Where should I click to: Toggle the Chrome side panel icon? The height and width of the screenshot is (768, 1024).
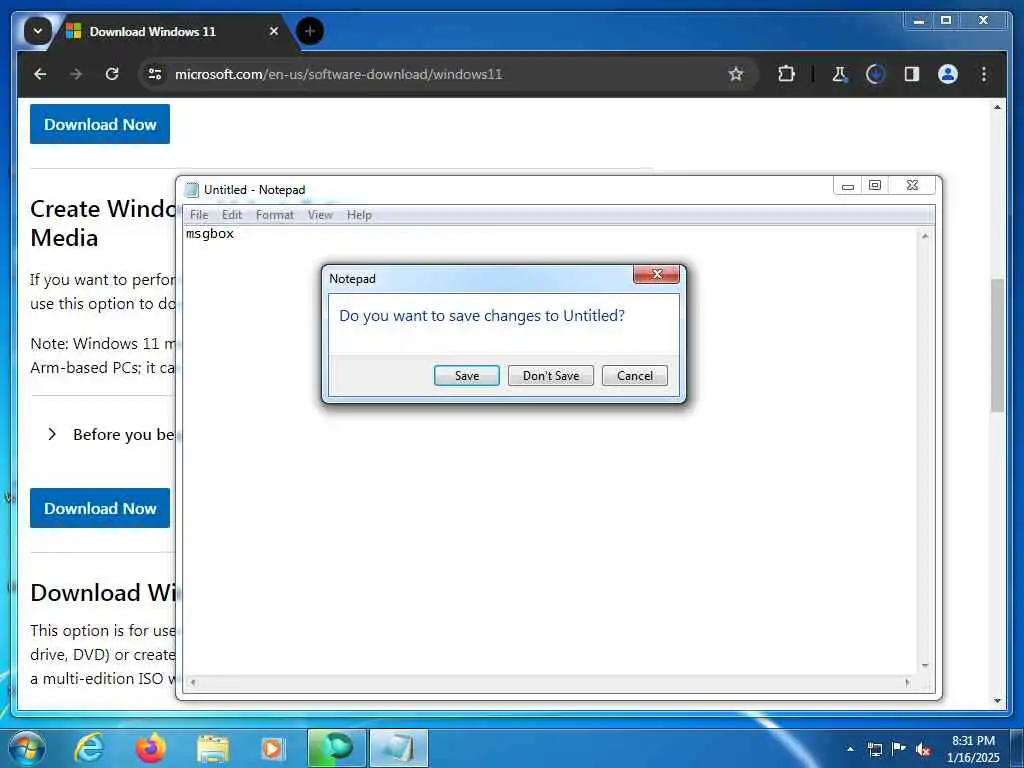[x=912, y=74]
